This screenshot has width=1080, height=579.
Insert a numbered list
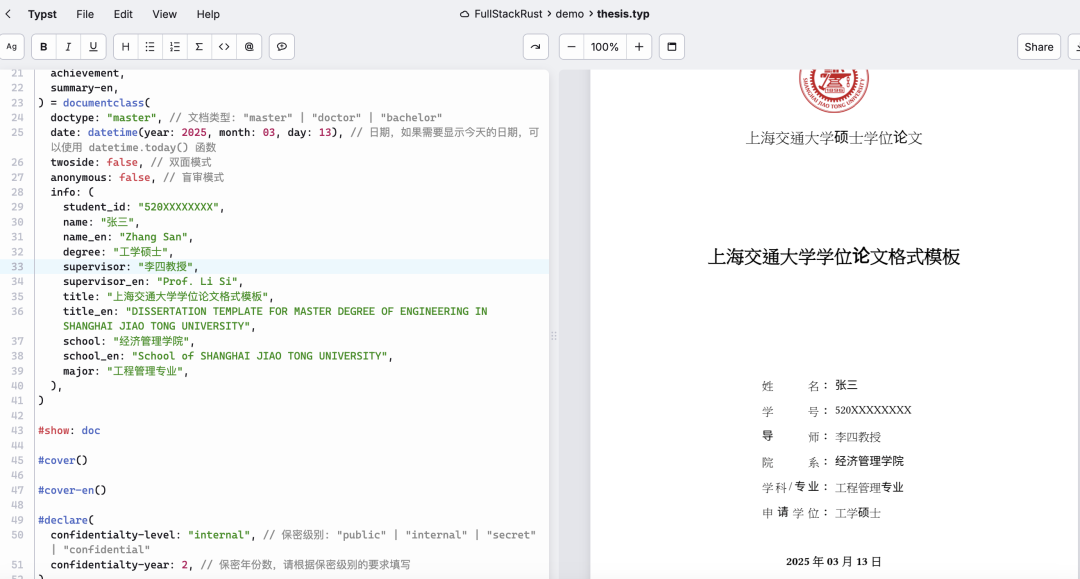coord(175,47)
